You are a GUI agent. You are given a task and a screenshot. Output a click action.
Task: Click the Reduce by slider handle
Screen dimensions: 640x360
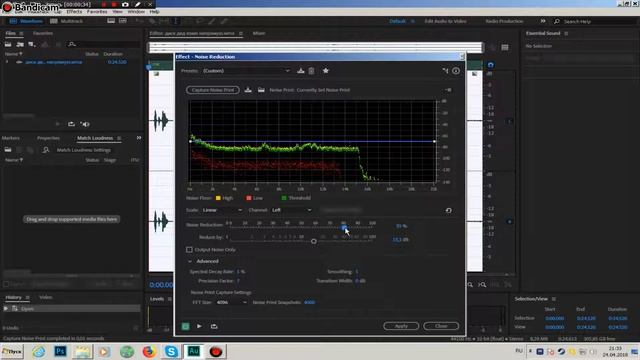(313, 241)
